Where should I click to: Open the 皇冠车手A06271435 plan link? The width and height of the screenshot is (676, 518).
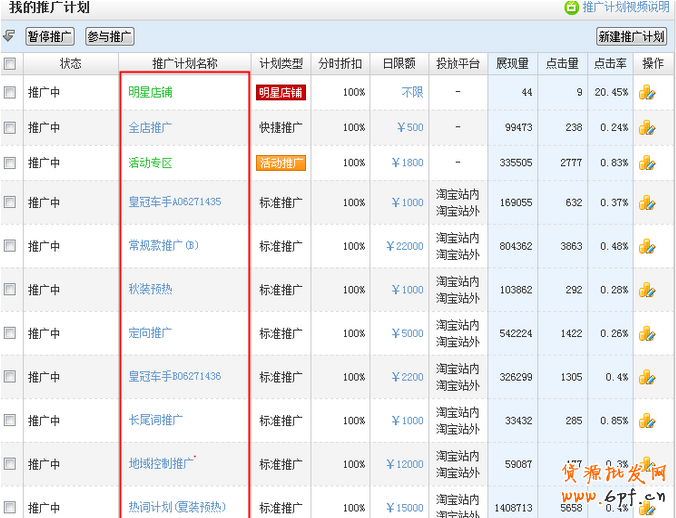175,202
